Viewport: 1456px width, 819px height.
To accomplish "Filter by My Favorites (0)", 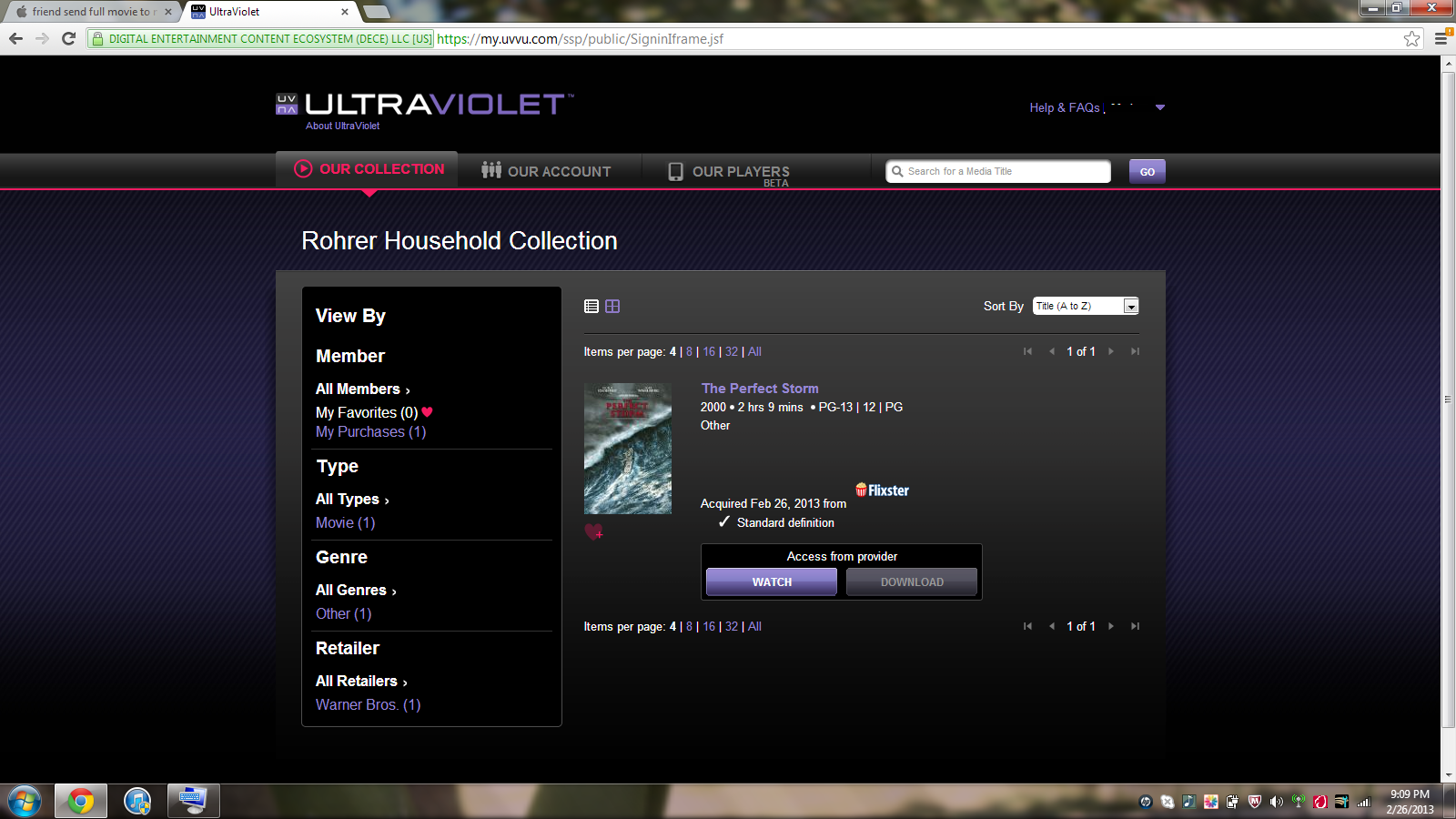I will pyautogui.click(x=374, y=412).
